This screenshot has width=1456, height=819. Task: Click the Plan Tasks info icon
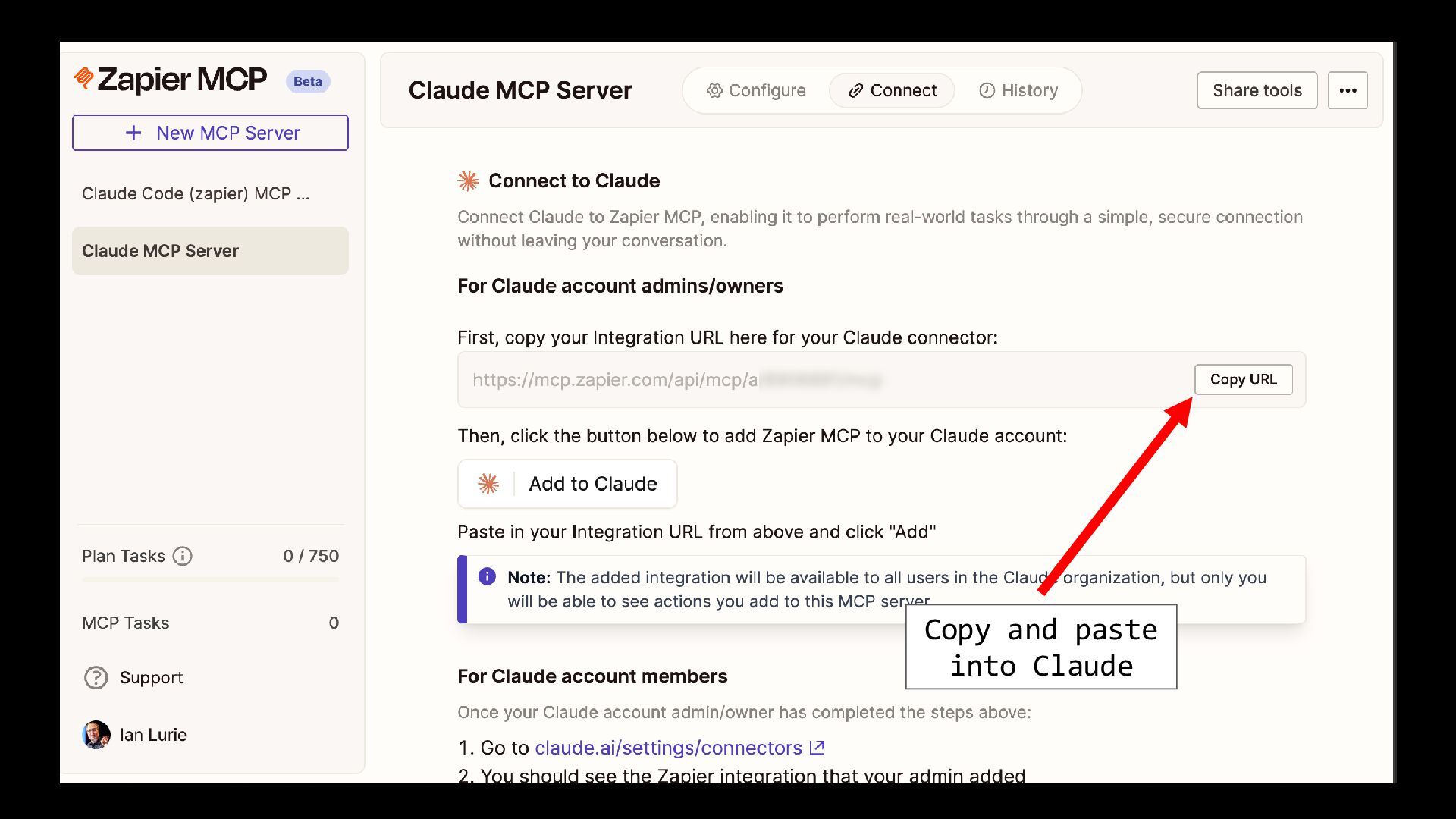pyautogui.click(x=183, y=556)
